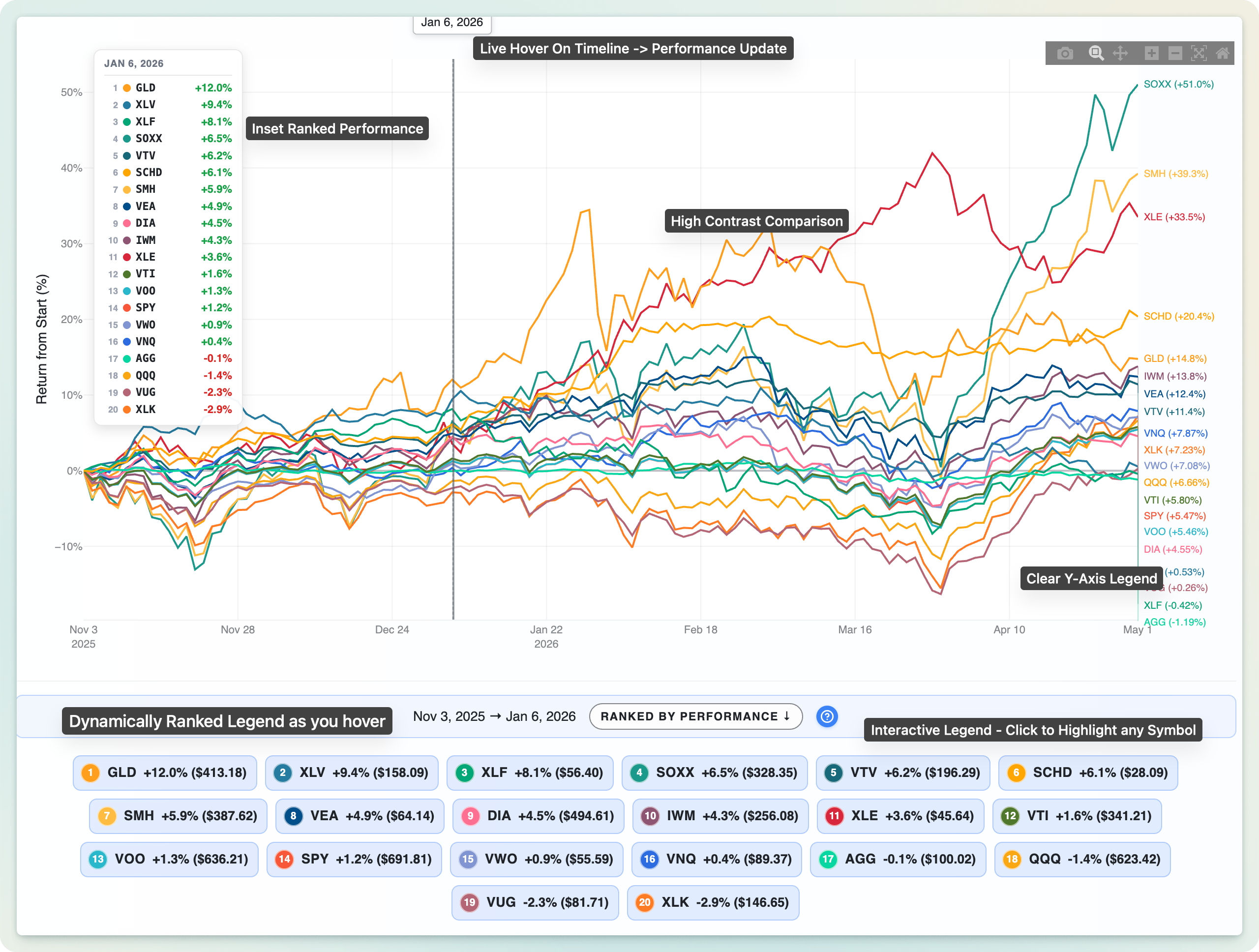1259x952 pixels.
Task: Zoom in with the plus toolbar icon
Action: pos(1151,54)
